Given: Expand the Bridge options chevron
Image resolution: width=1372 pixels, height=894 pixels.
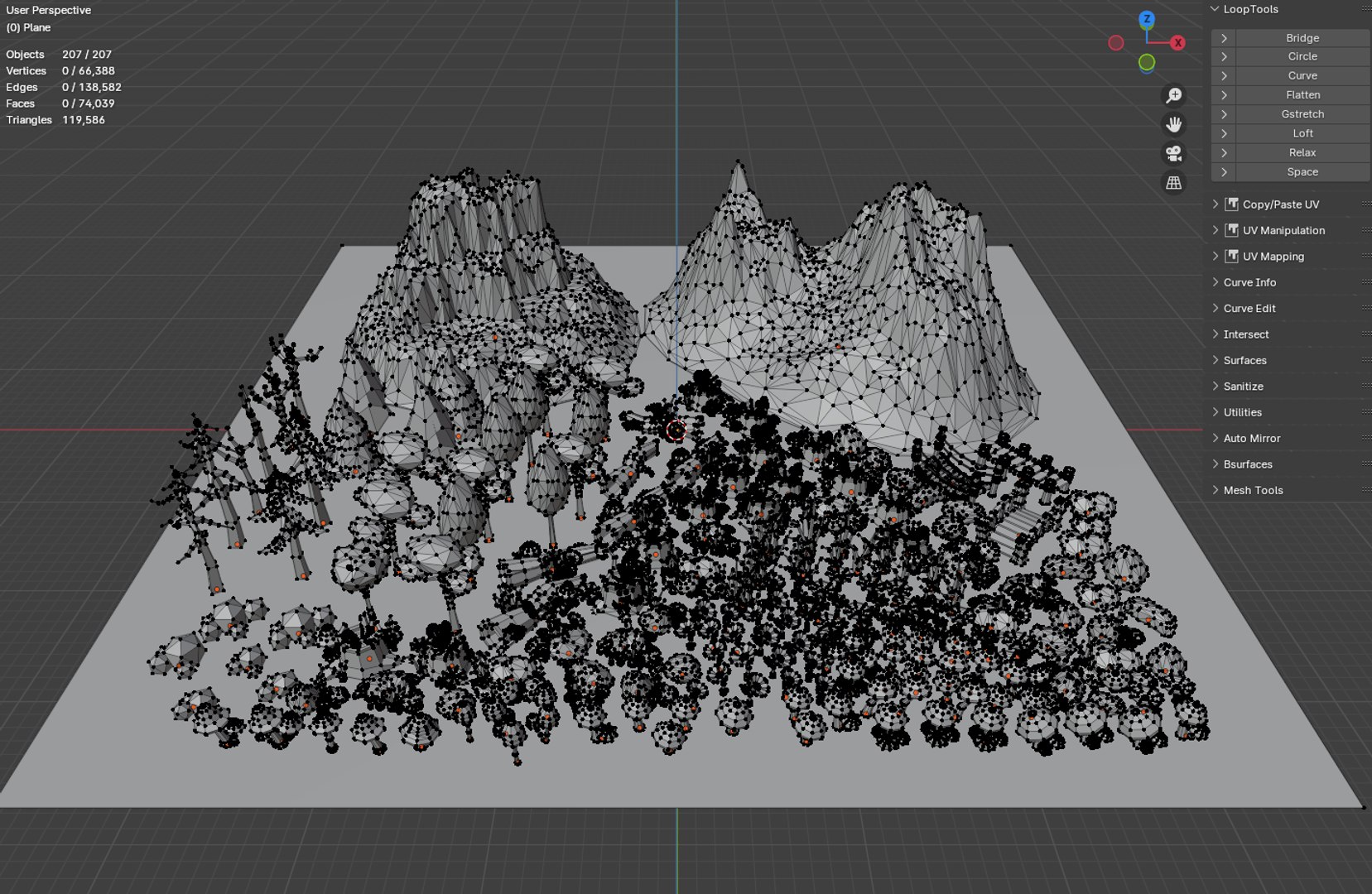Looking at the screenshot, I should click(x=1224, y=38).
